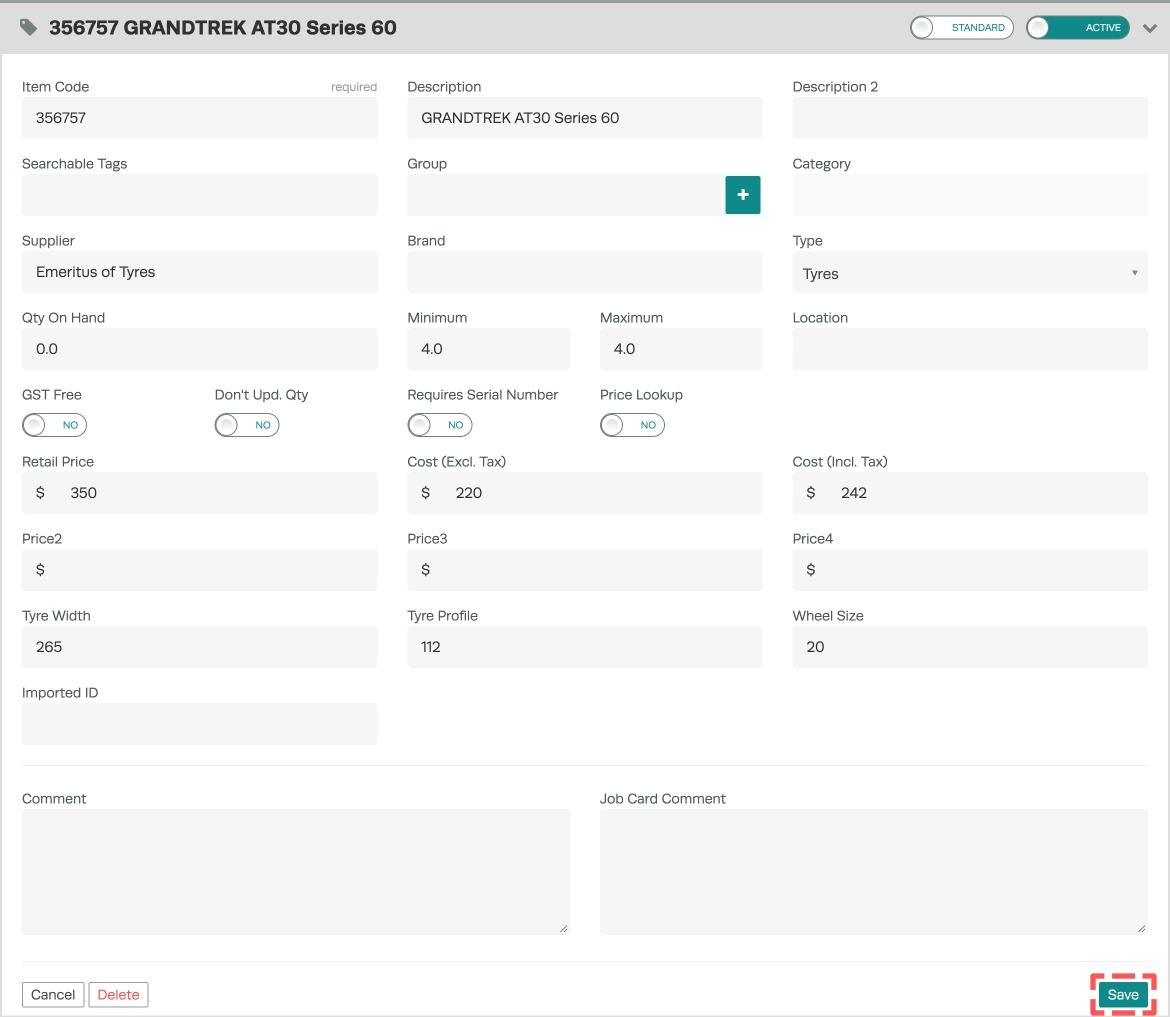Click the Imported ID field
The image size is (1170, 1017).
[199, 724]
